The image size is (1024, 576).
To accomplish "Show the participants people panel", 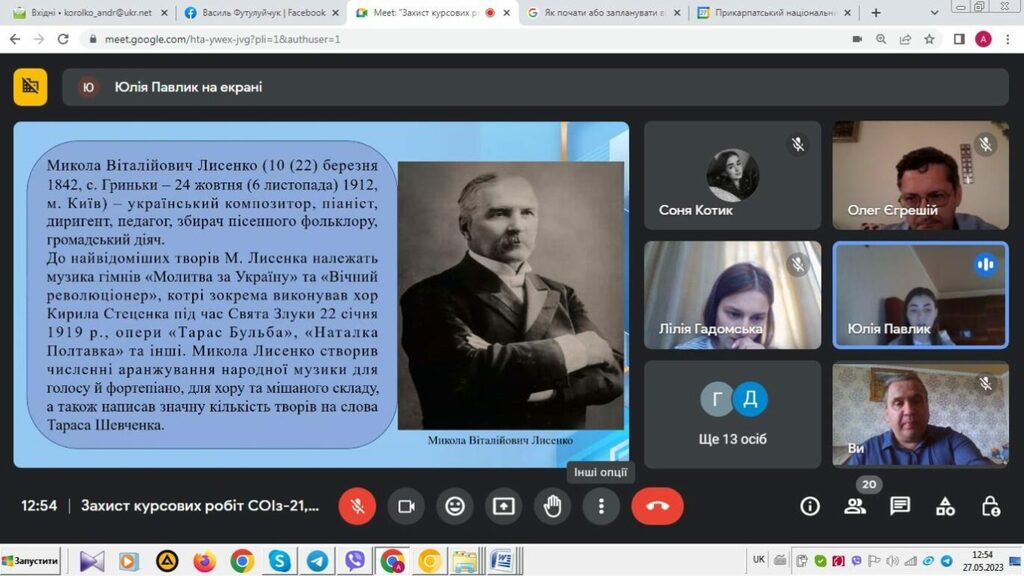I will 855,506.
